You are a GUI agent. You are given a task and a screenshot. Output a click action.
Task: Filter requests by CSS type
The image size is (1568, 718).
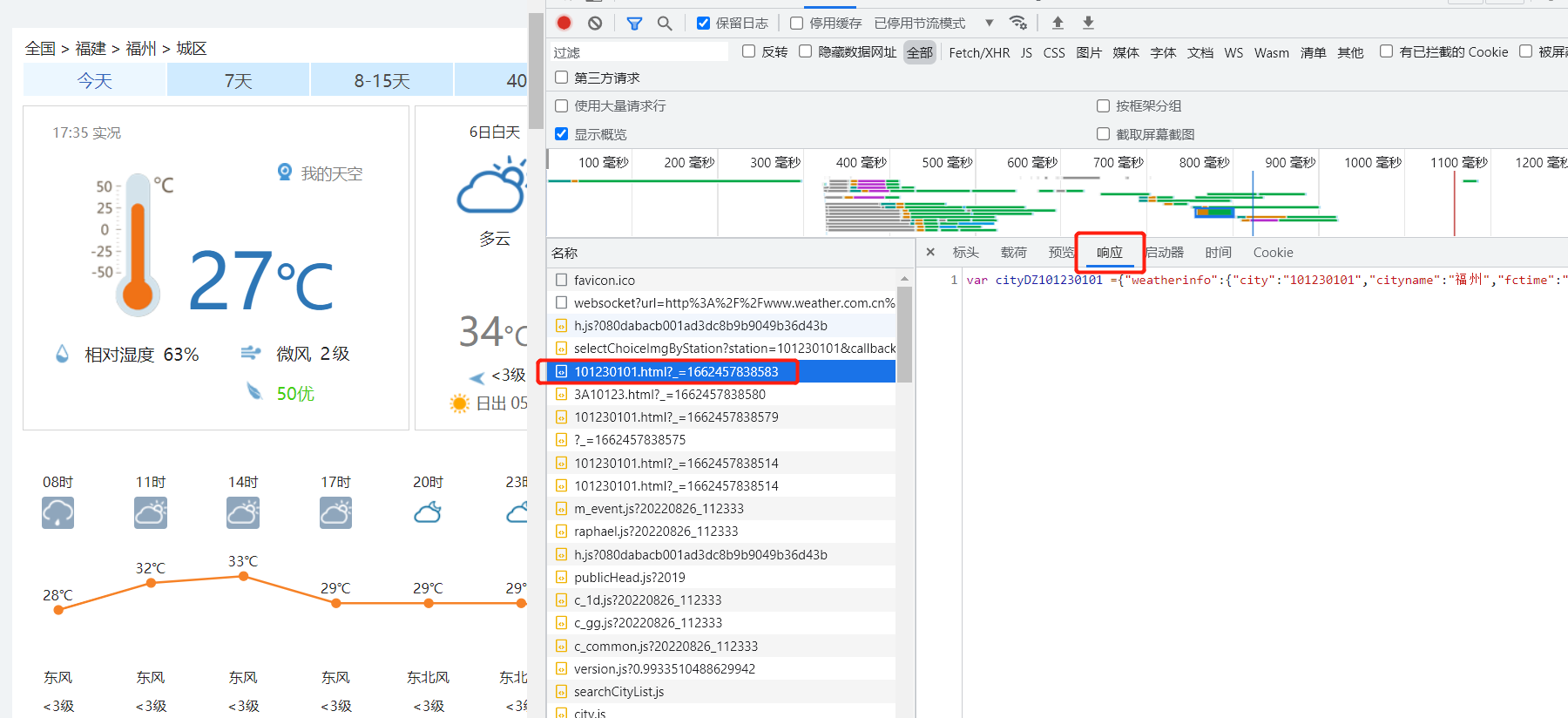[1054, 53]
